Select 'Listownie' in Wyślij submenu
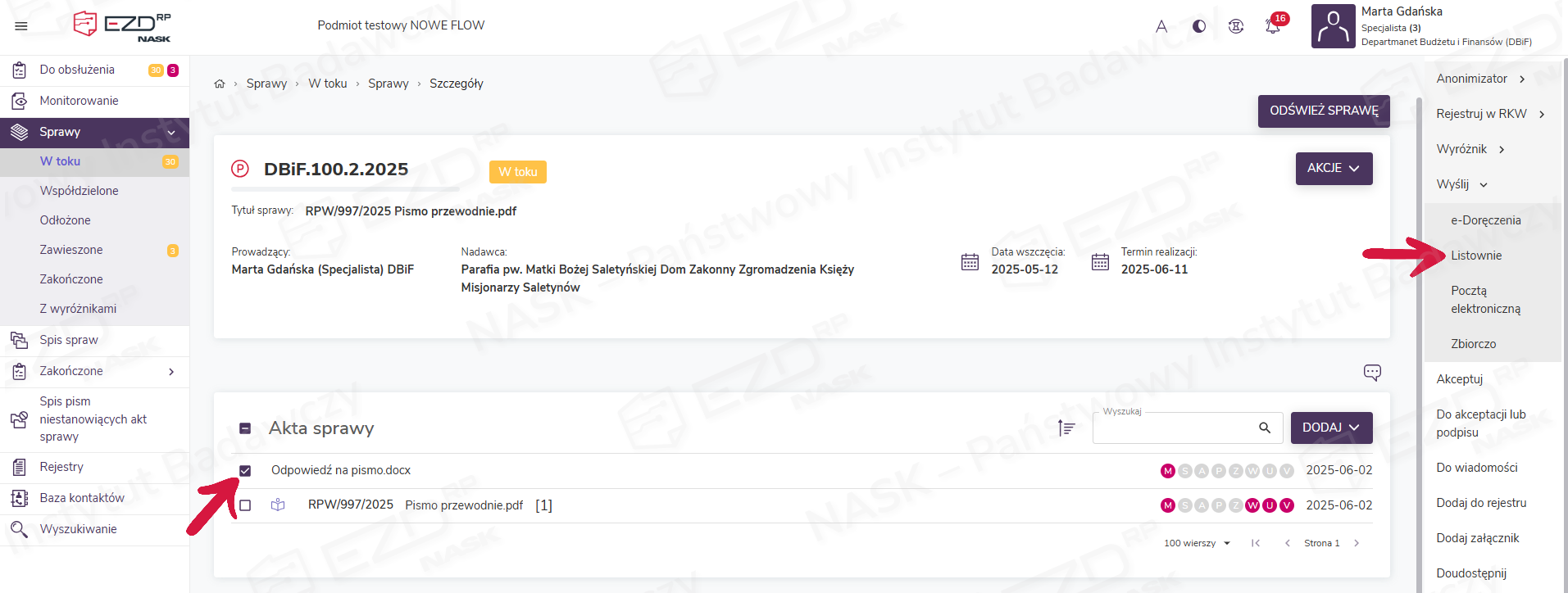This screenshot has width=1568, height=593. click(x=1476, y=256)
